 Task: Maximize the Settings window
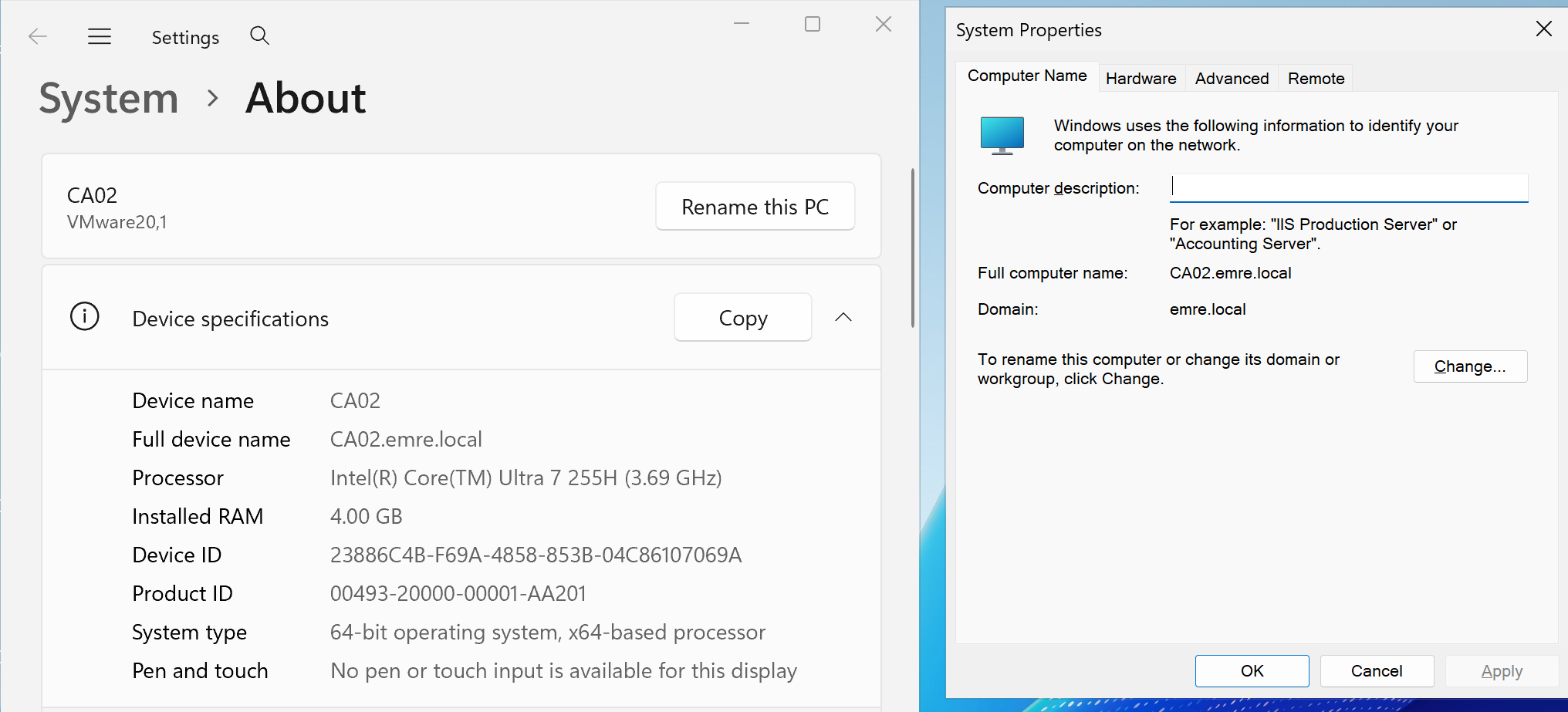(813, 24)
